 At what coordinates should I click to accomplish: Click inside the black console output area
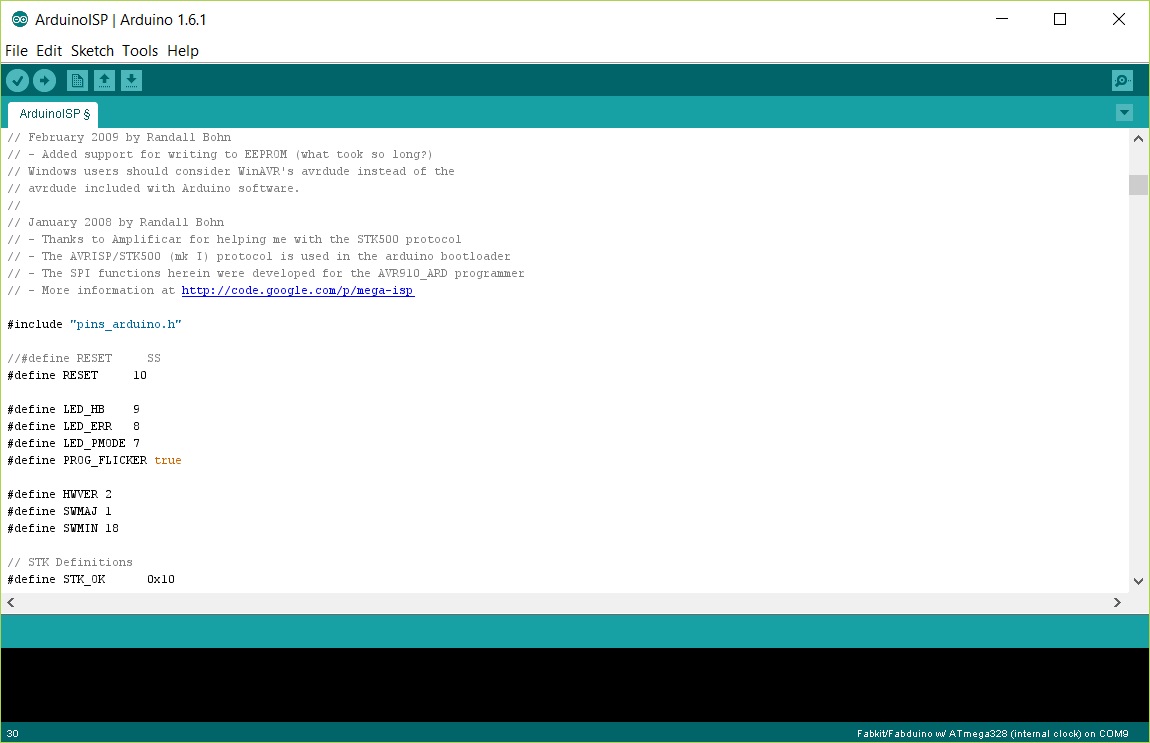[575, 685]
